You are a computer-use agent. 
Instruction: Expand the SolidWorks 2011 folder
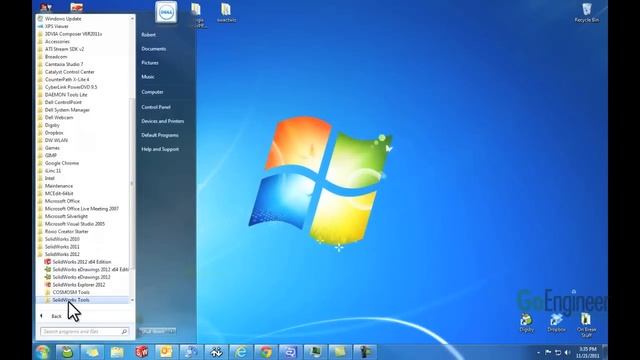62,247
